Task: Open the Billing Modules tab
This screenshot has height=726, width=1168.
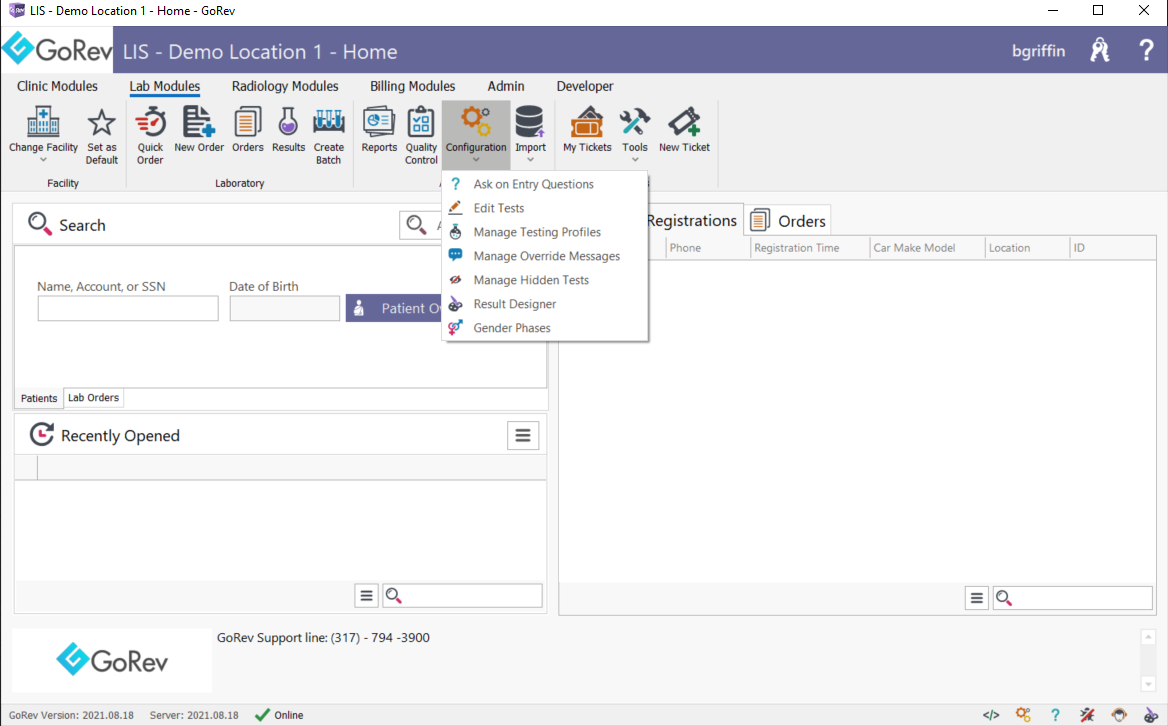Action: [x=412, y=86]
